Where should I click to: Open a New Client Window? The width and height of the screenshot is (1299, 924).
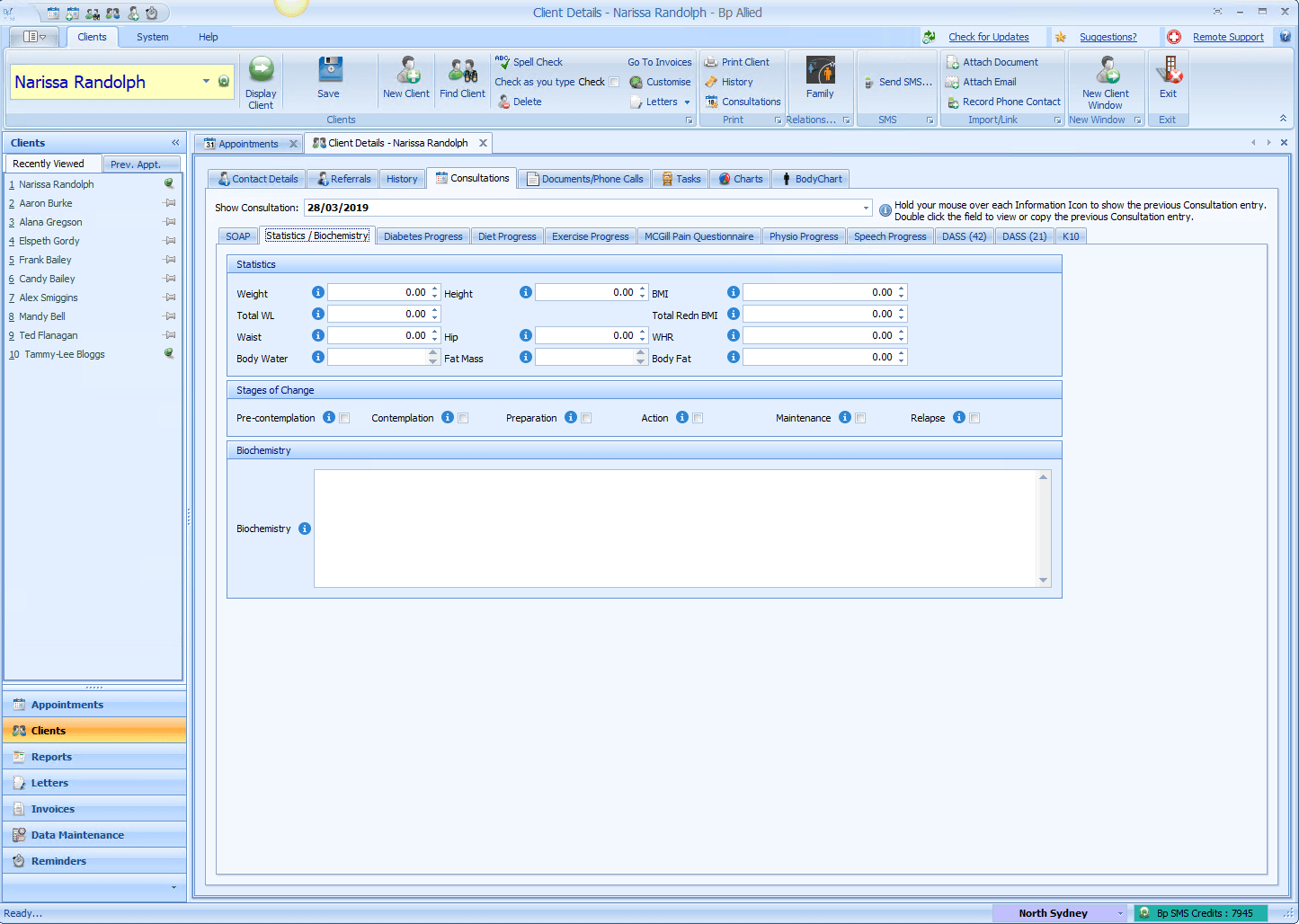point(1106,82)
